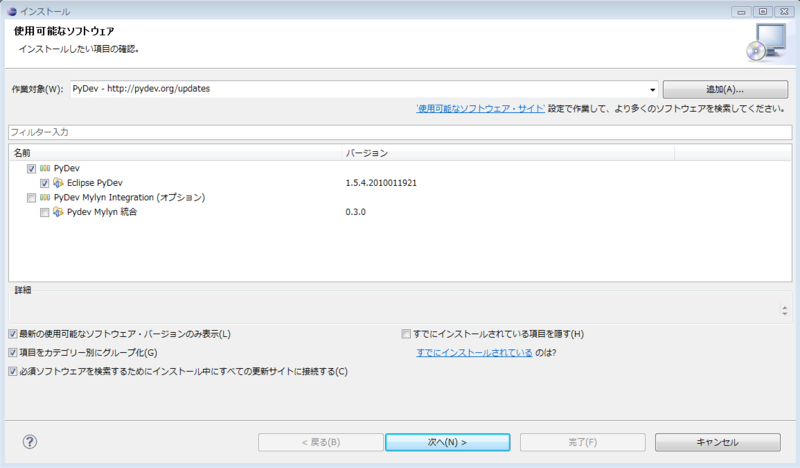Screen dimensions: 800x468
Task: Click the Pydev Mylyn 統合 feature icon
Action: point(58,212)
